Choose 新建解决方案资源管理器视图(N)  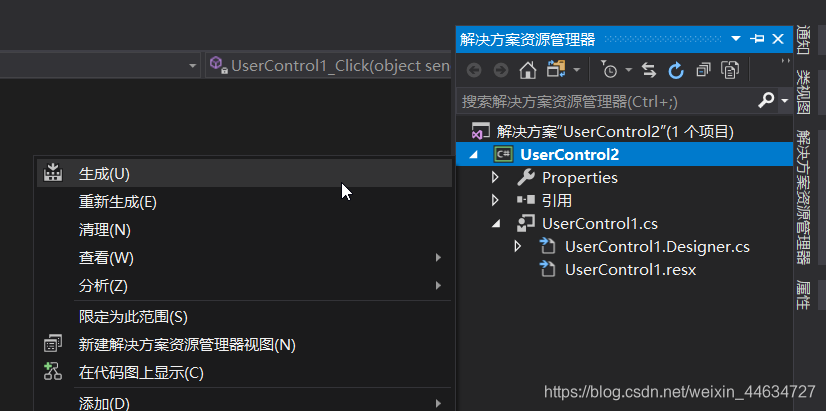tap(244, 345)
